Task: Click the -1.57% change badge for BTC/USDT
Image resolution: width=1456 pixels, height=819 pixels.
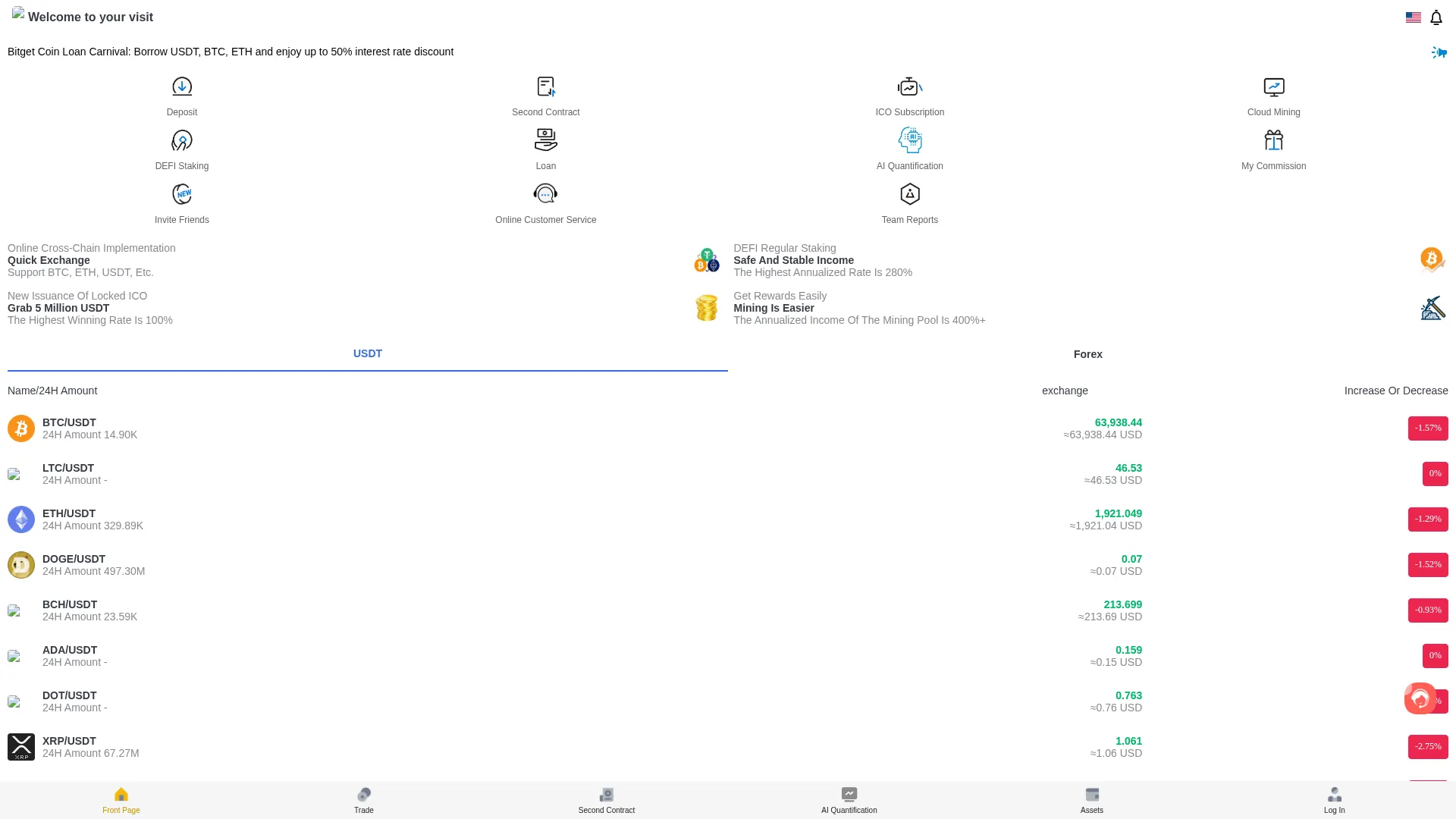Action: pos(1428,428)
